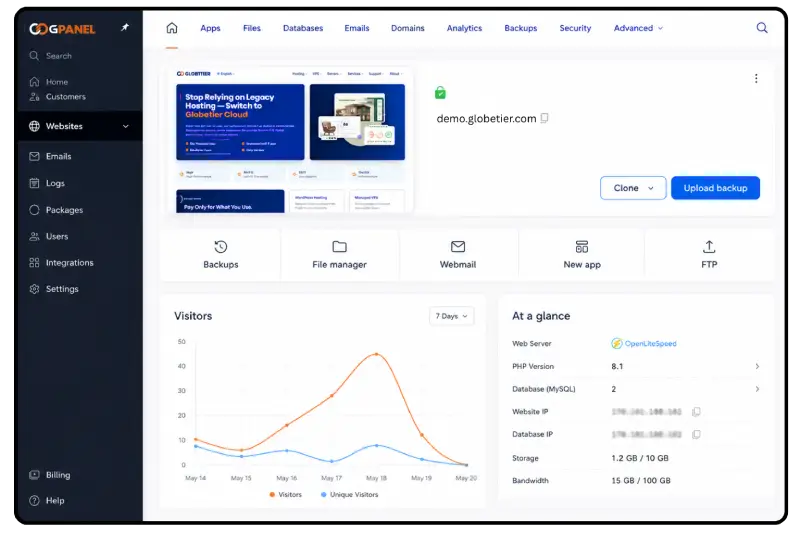Viewport: 800px width, 533px height.
Task: Switch to the Apps tab
Action: (x=210, y=28)
